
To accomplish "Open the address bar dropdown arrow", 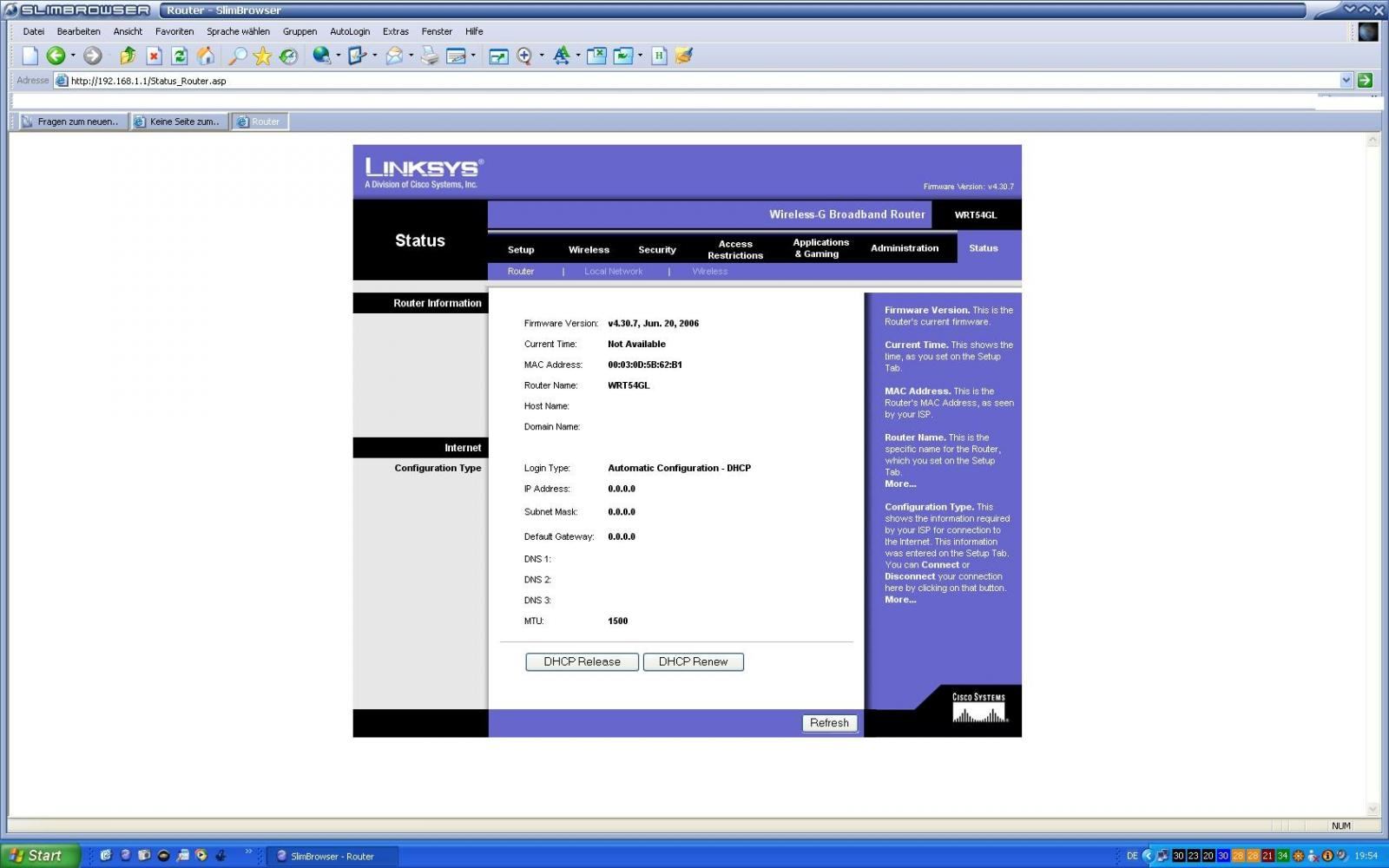I will (x=1346, y=80).
